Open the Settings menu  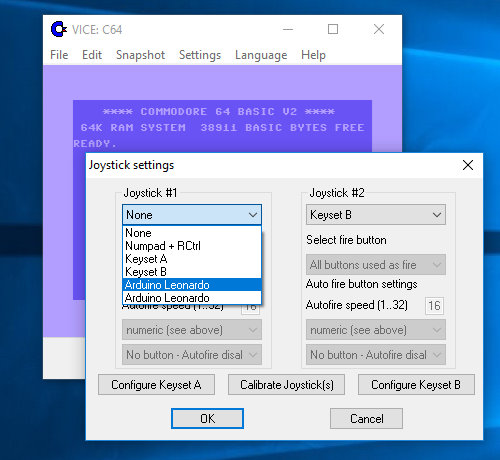coord(200,55)
